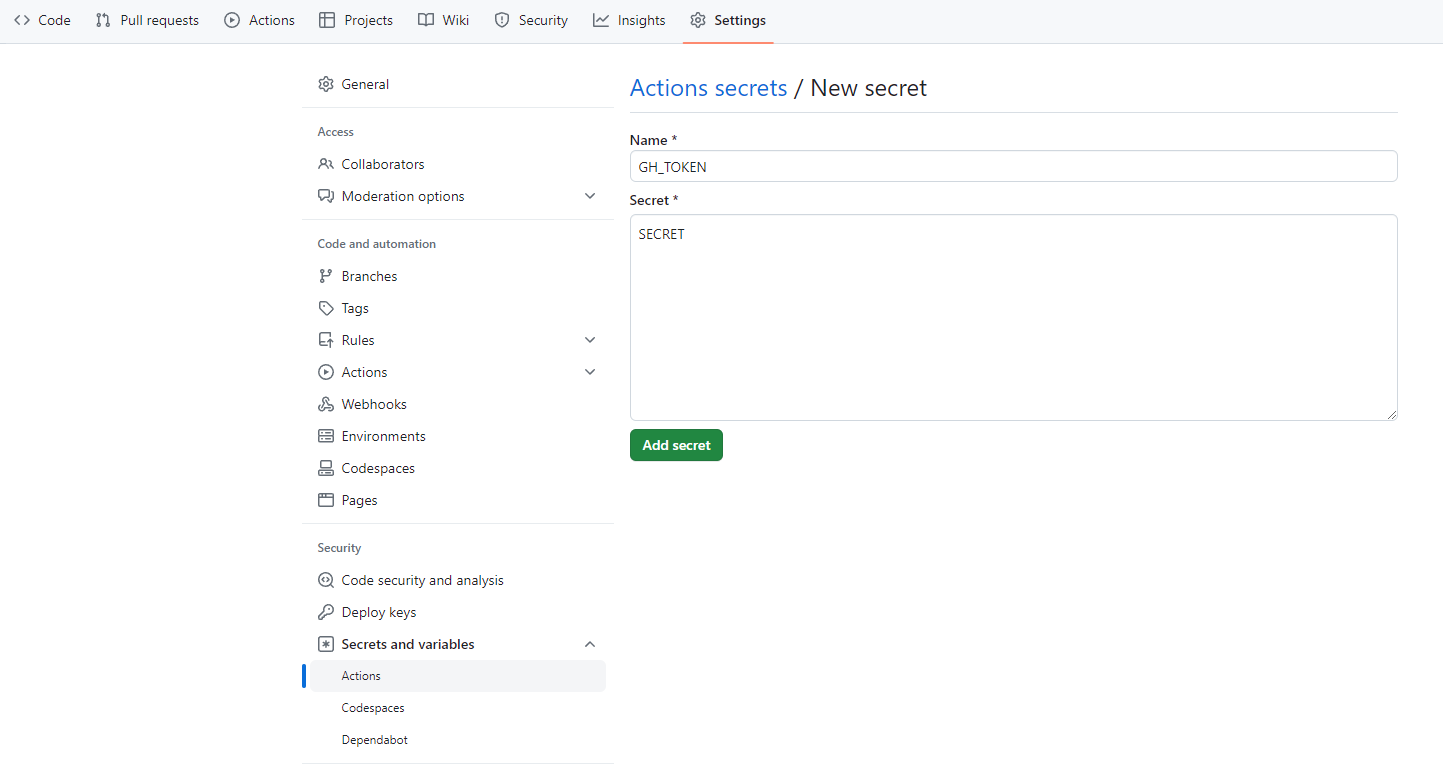The width and height of the screenshot is (1443, 771).
Task: Click the Secret textarea resize handle
Action: (1390, 413)
